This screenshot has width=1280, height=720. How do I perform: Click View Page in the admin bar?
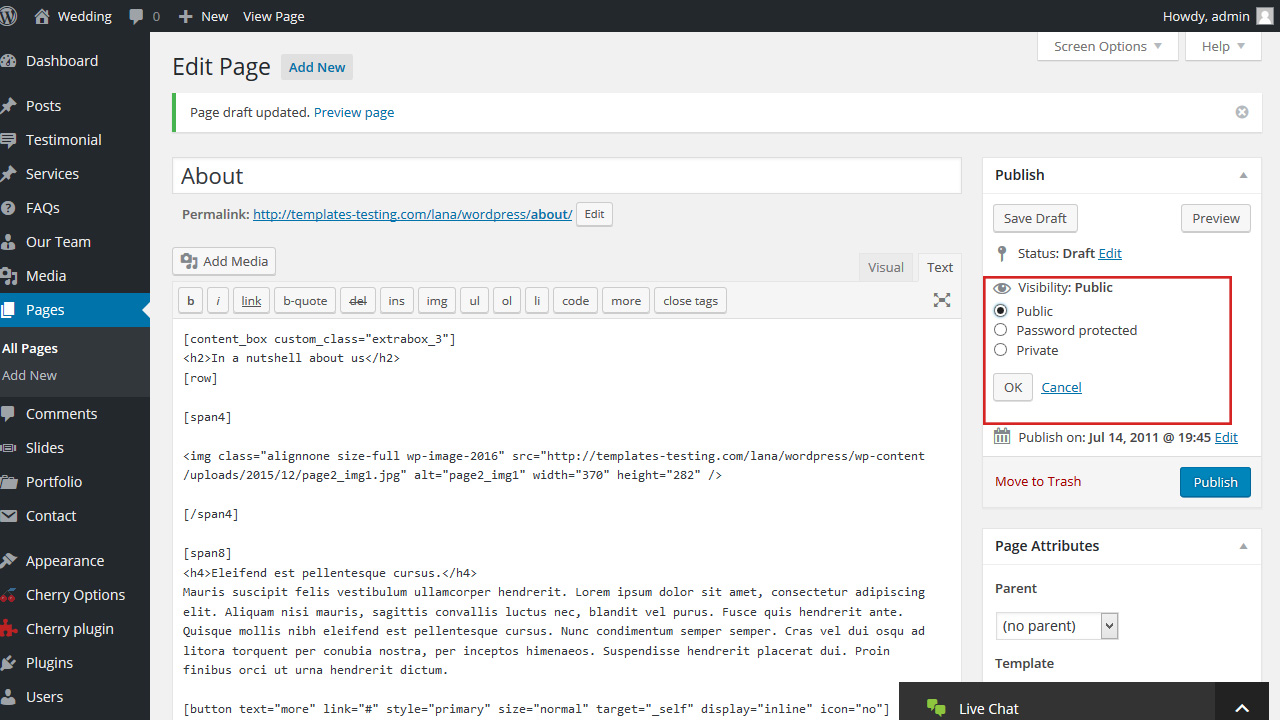[x=274, y=16]
